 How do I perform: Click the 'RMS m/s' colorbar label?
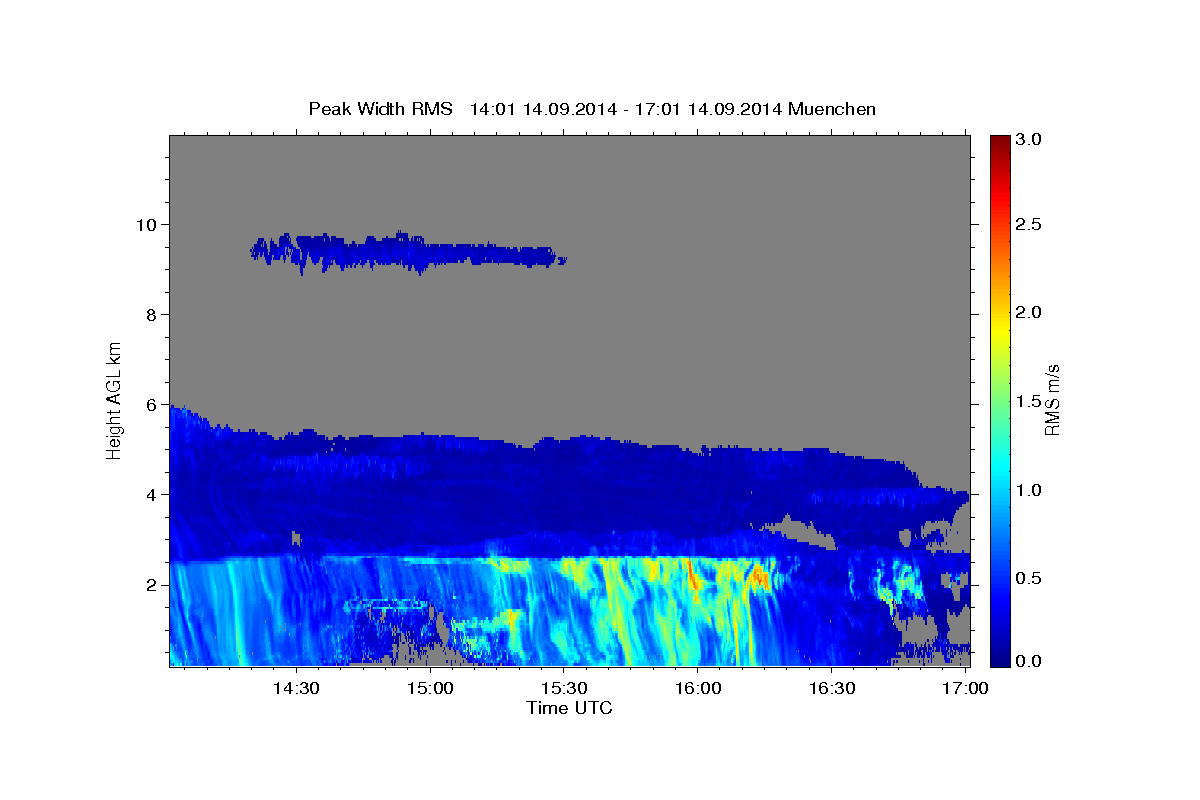1052,400
